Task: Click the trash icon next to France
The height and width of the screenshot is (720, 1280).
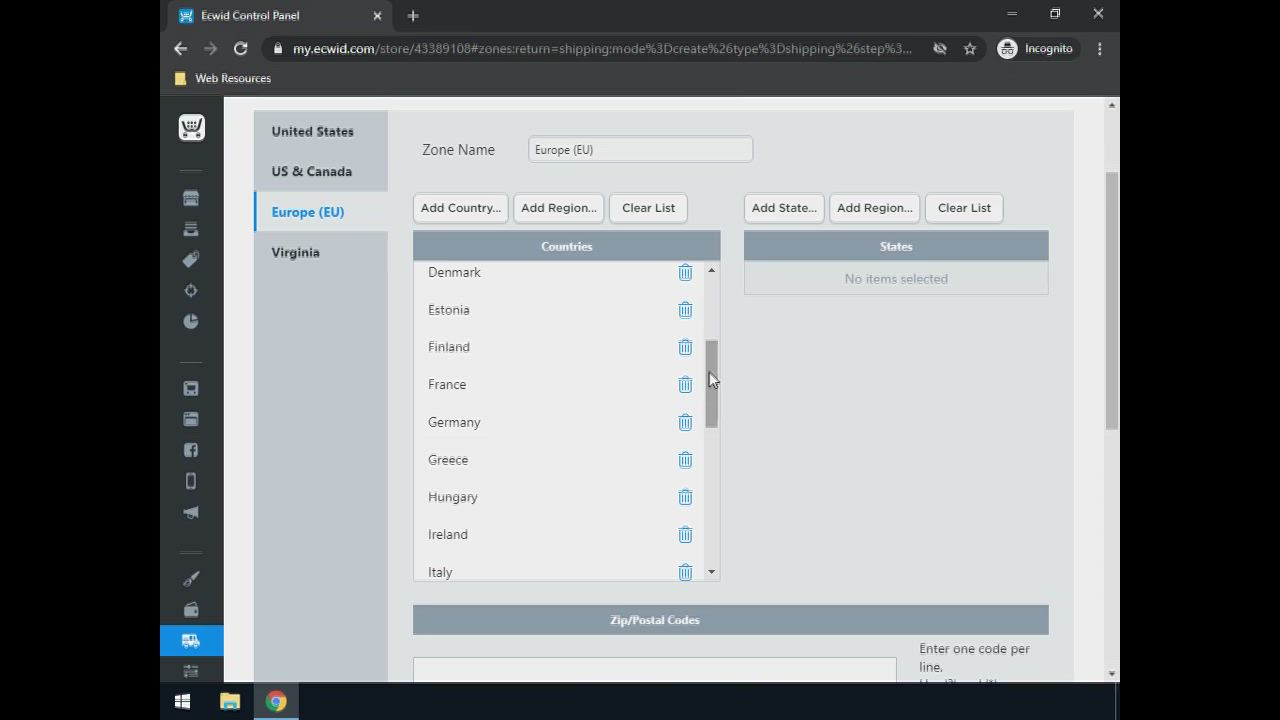Action: 685,385
